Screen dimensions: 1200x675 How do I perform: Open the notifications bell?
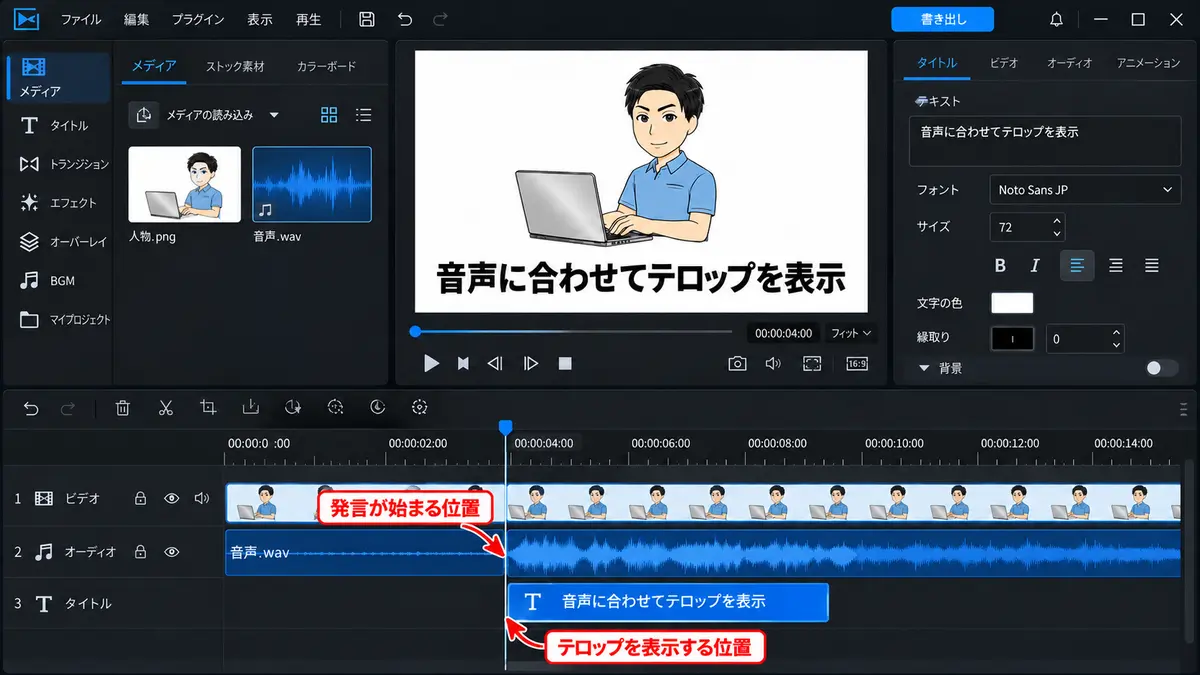click(1057, 19)
